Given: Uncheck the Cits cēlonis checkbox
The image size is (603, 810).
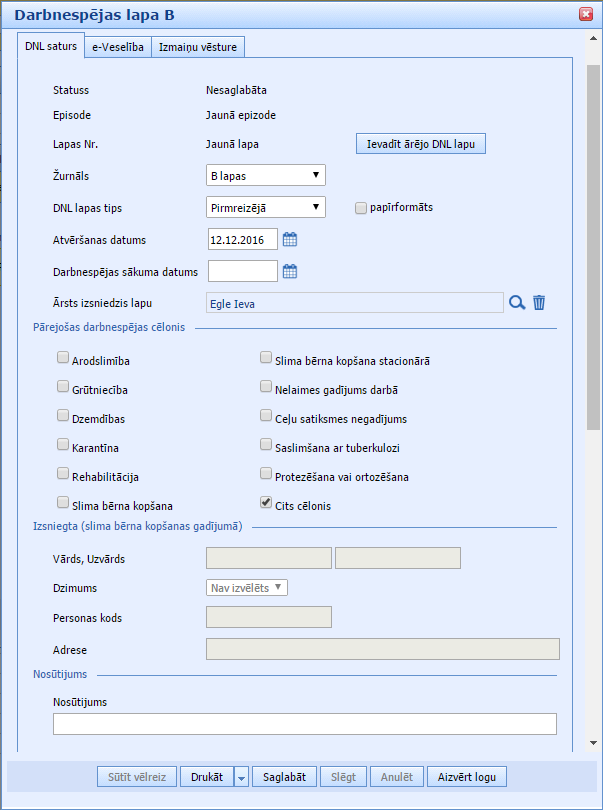Looking at the screenshot, I should (265, 503).
